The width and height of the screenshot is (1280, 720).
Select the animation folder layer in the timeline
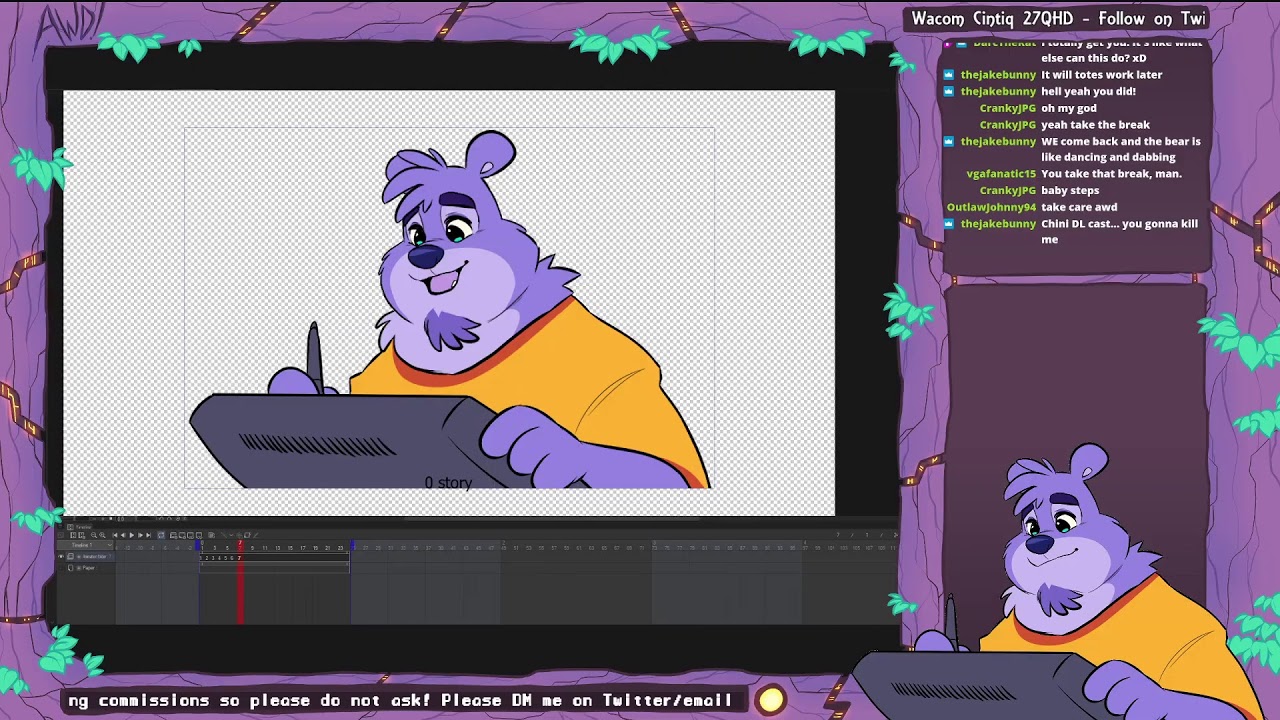(88, 556)
